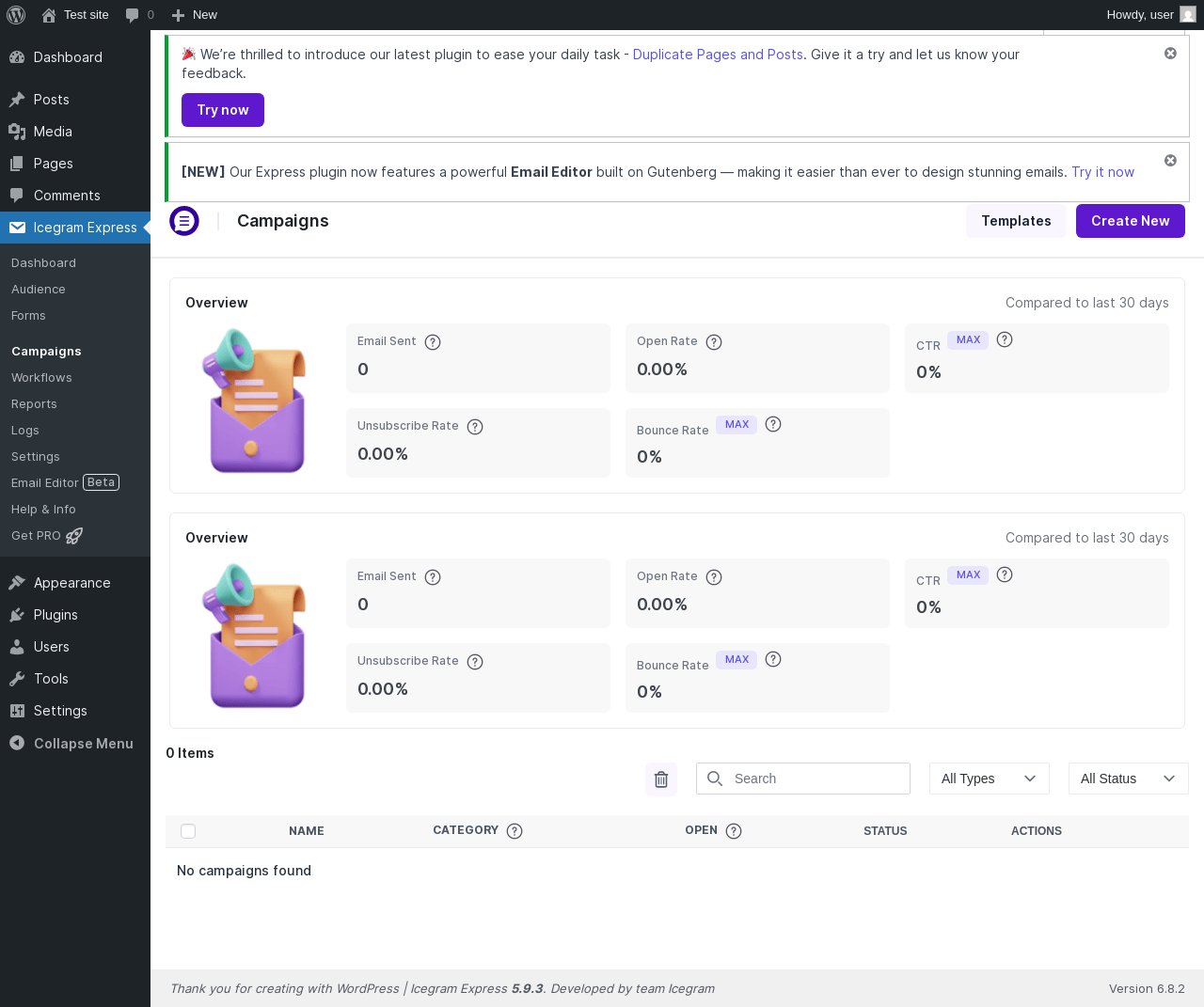
Task: Click the Templates button
Action: 1016,221
